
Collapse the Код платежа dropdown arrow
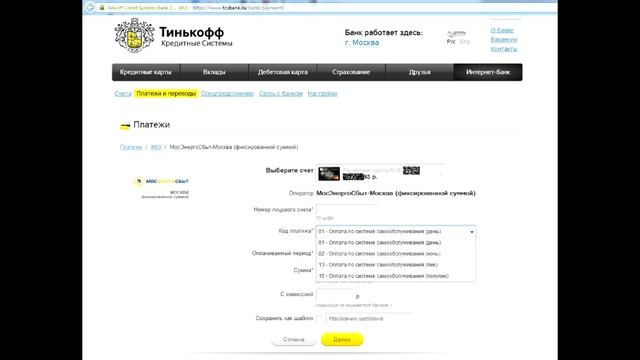(471, 232)
